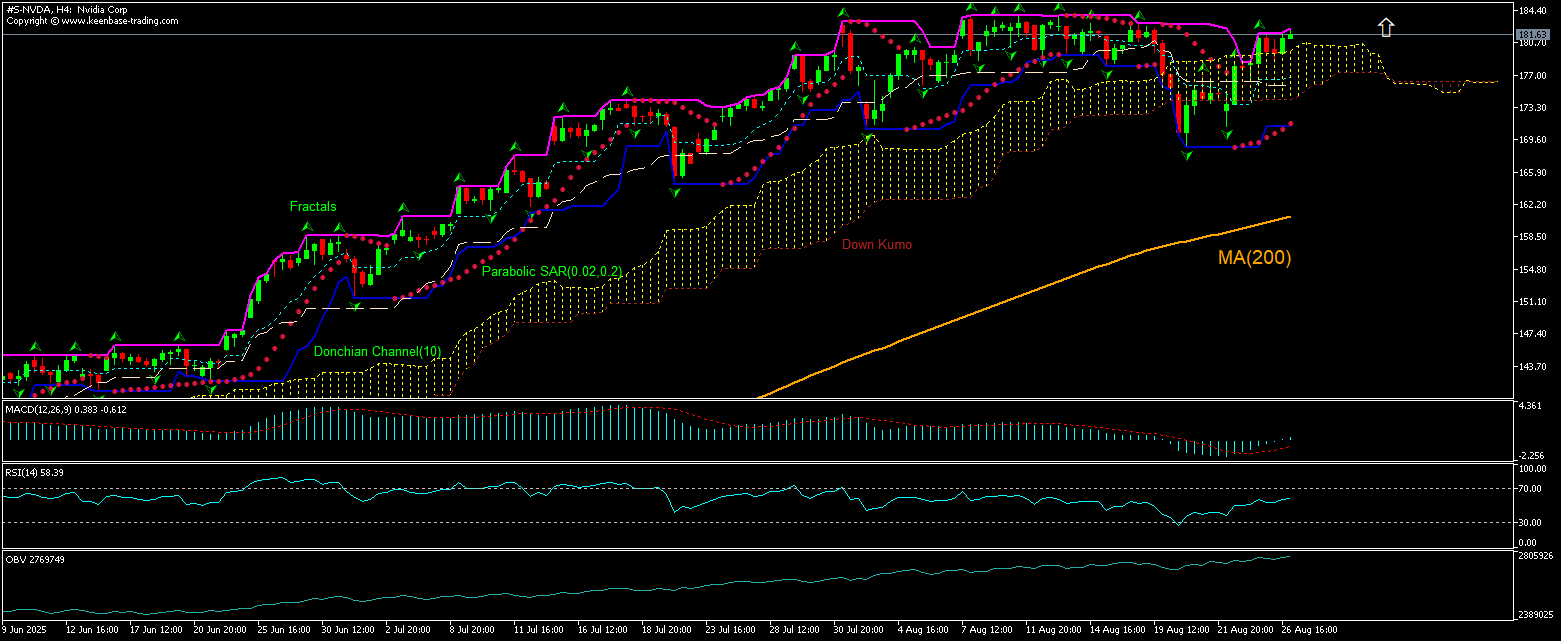
Task: Click the green Fractals label
Action: tap(313, 207)
